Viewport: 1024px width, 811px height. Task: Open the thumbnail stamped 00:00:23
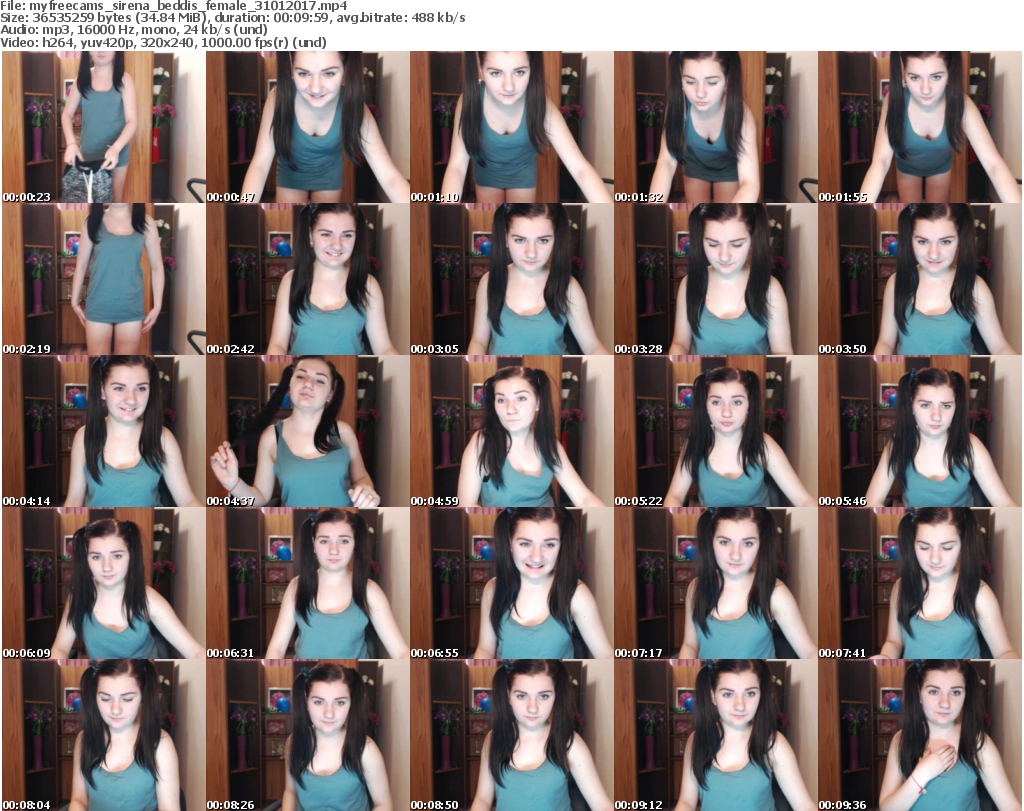(104, 127)
